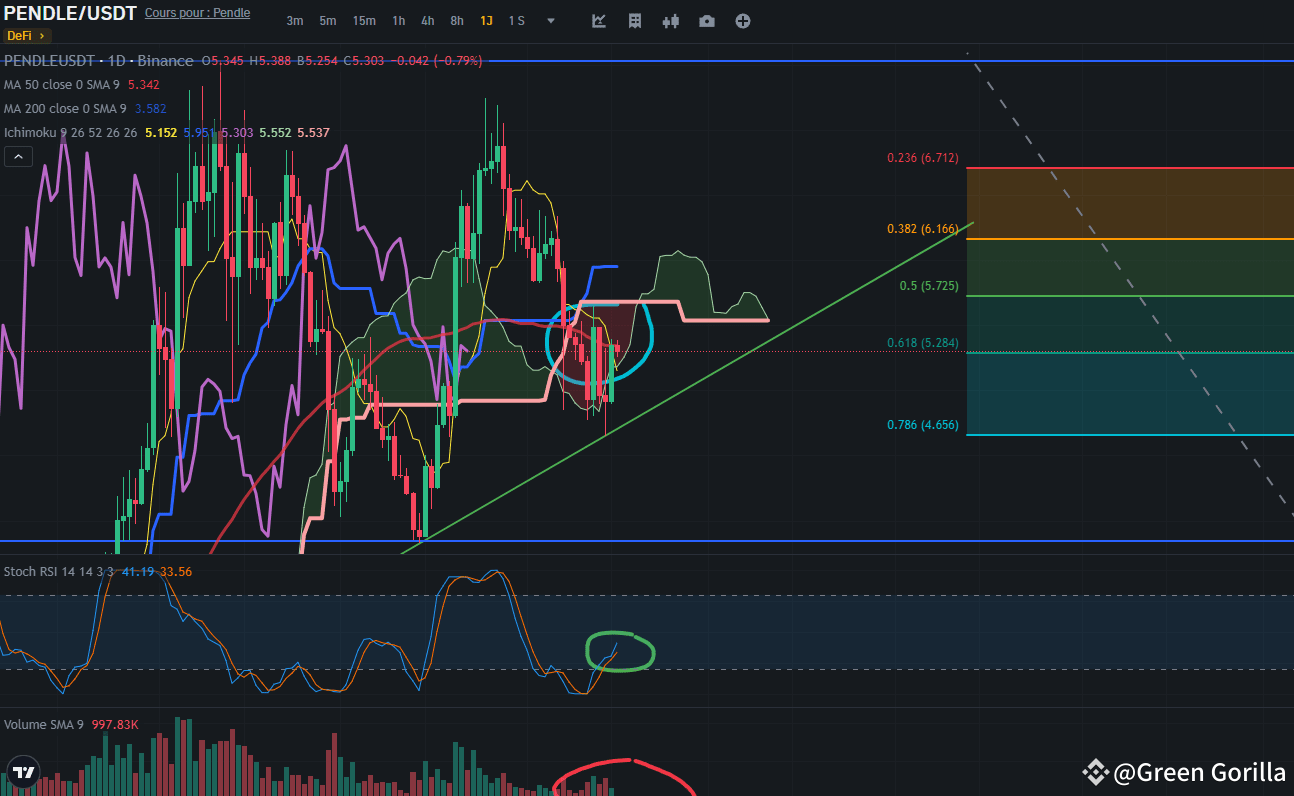Click the TradingView logo badge
Image resolution: width=1294 pixels, height=796 pixels.
click(24, 773)
